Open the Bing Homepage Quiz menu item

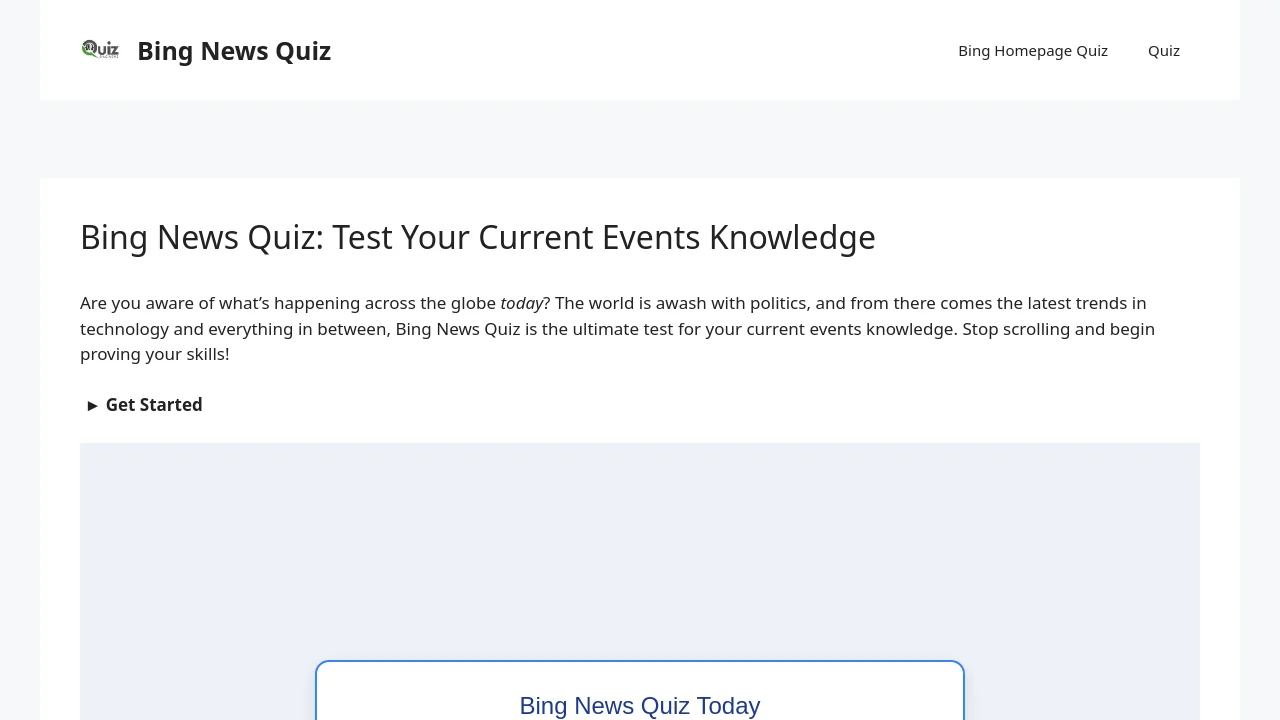(x=1032, y=51)
